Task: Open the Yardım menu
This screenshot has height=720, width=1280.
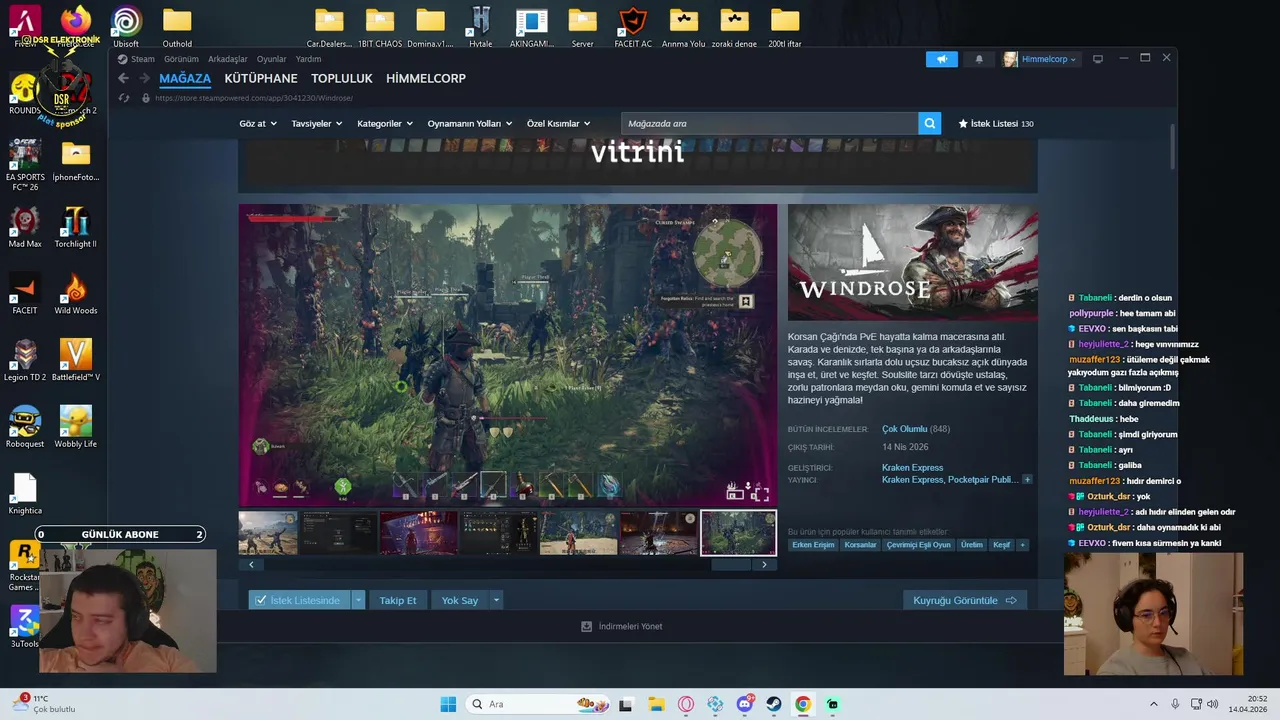Action: pos(308,59)
